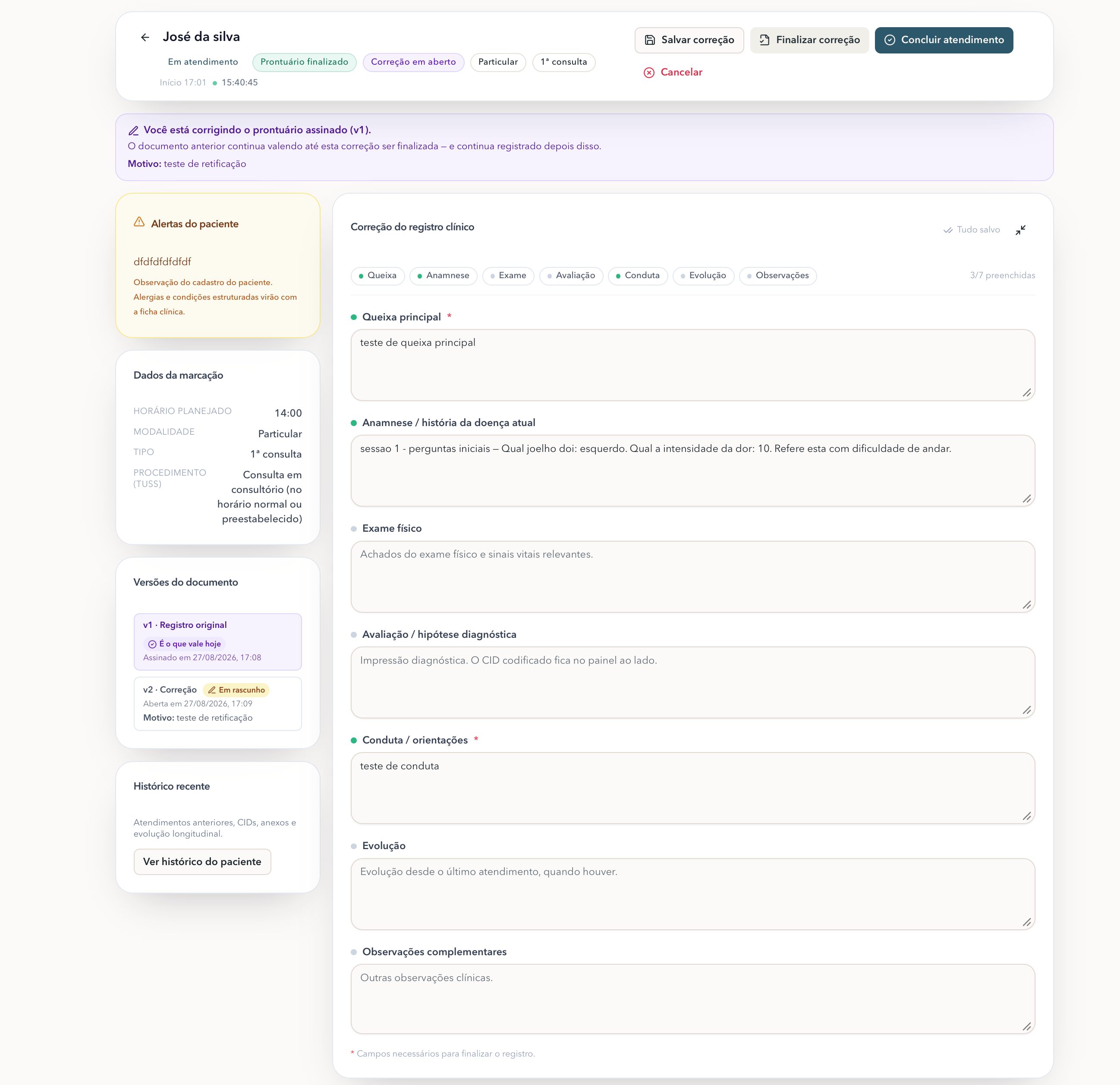Click the Correção em aberto badge
Viewport: 1120px width, 1085px height.
[x=414, y=62]
